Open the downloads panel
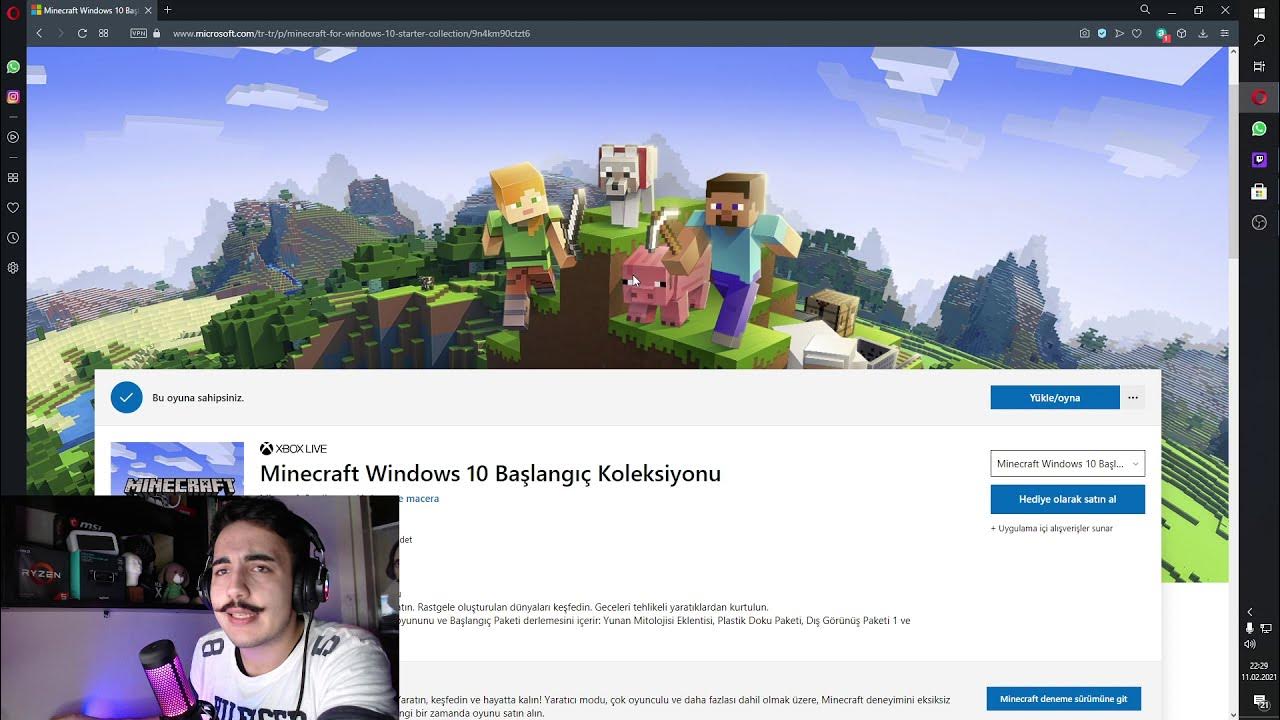 [1203, 33]
